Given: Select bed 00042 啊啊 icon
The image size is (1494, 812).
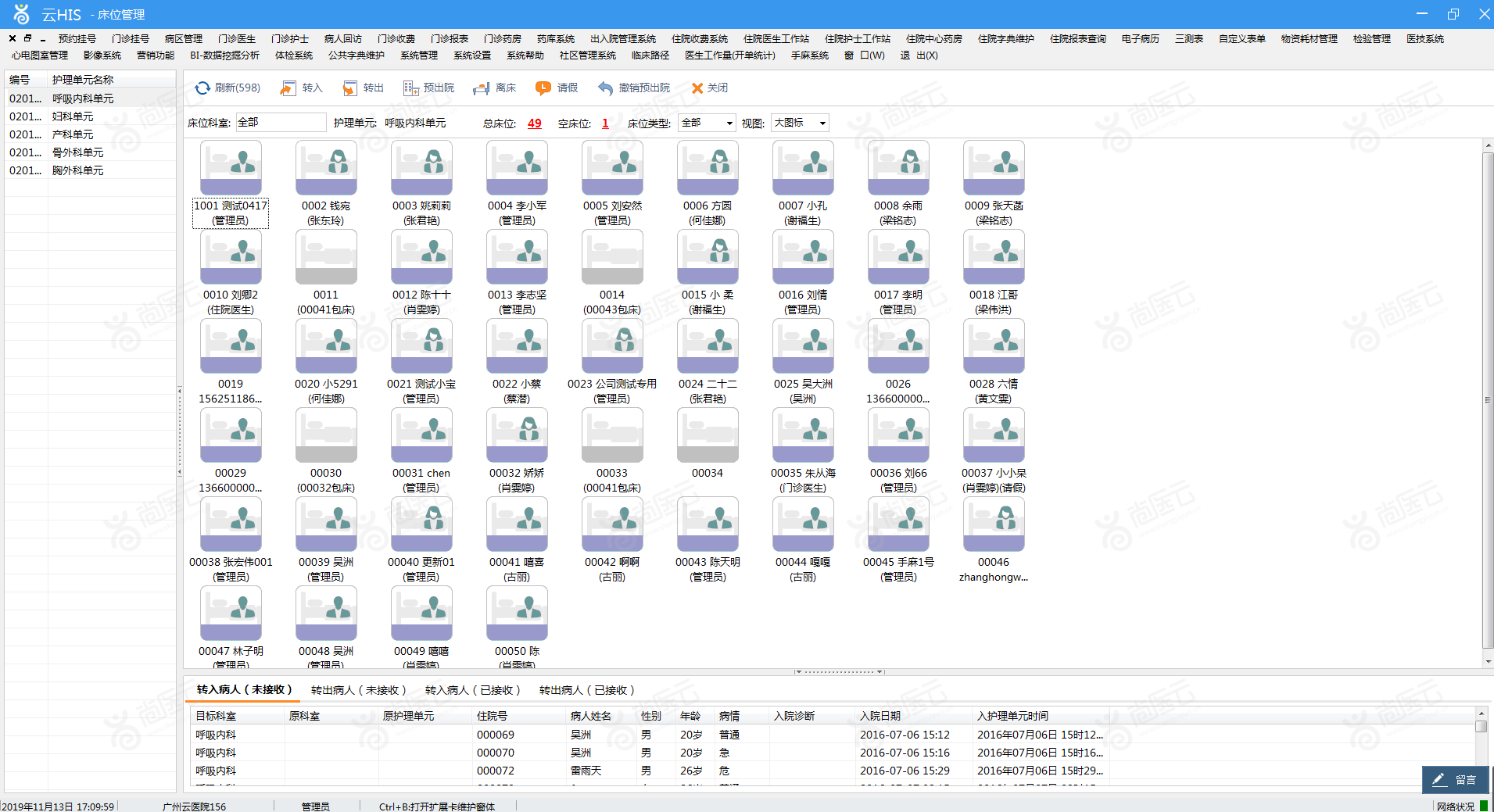Looking at the screenshot, I should [612, 524].
